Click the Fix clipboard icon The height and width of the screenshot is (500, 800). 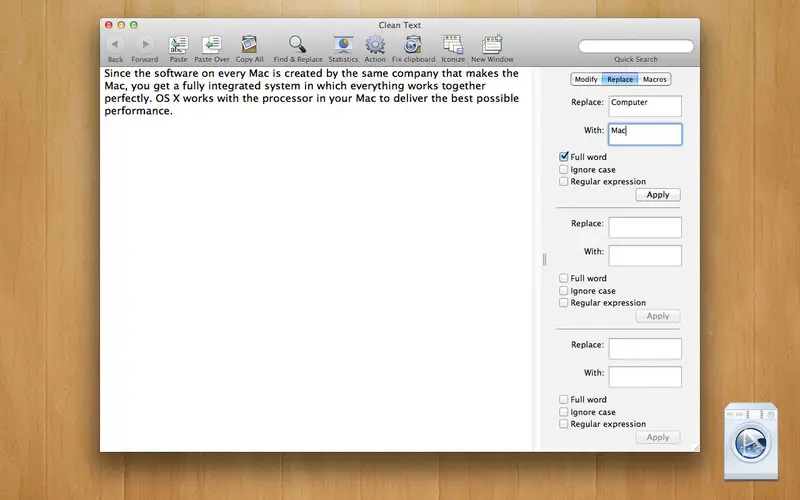tap(413, 44)
